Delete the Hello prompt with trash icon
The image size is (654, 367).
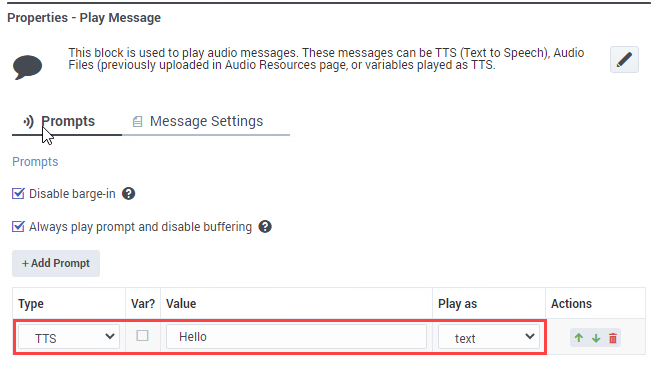click(613, 338)
